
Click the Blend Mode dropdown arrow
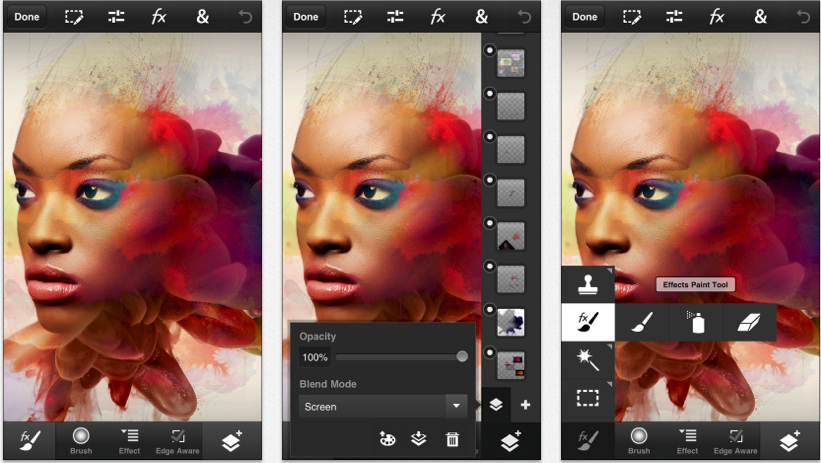456,406
